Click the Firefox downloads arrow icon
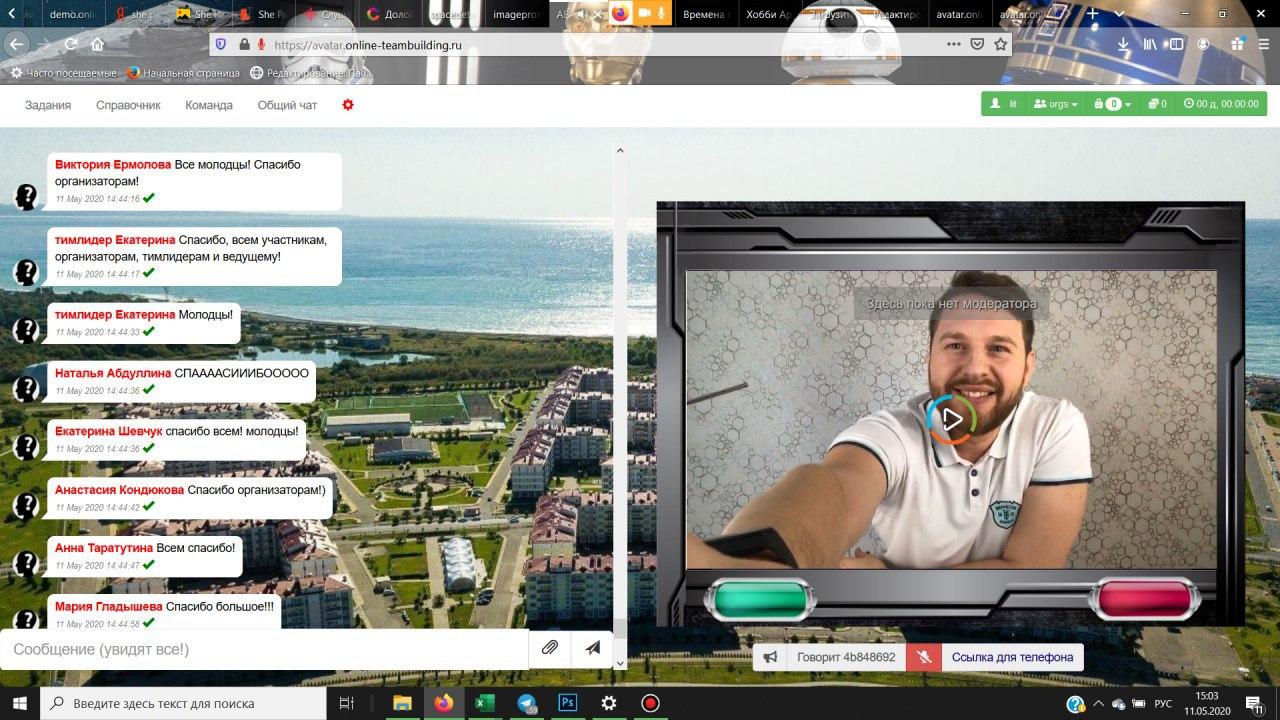Screen dimensions: 1280x720 pos(1123,44)
